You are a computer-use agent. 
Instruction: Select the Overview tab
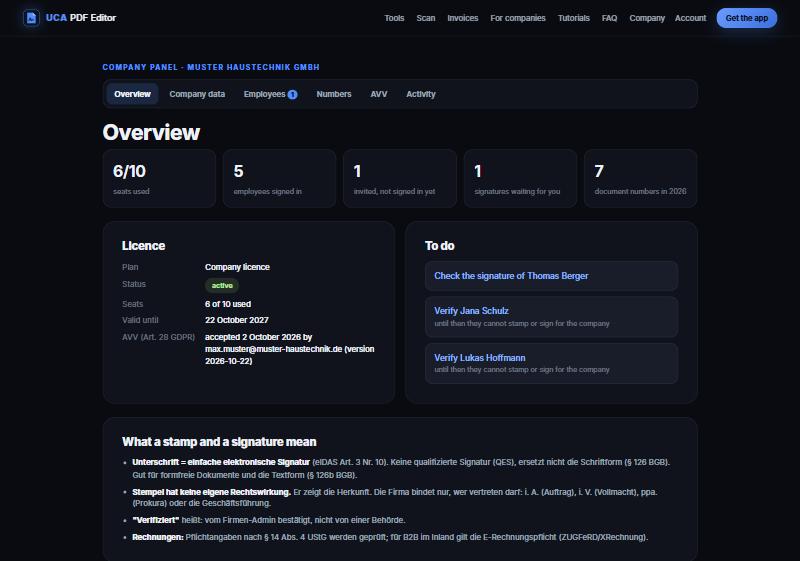[132, 94]
